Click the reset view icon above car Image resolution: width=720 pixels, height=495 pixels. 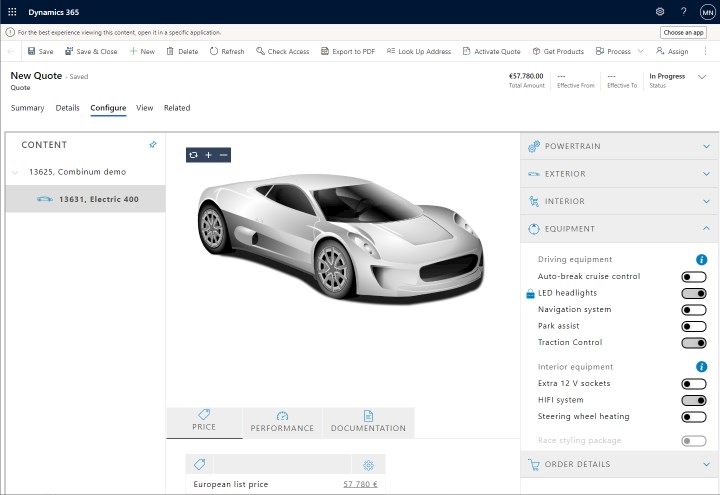point(194,155)
